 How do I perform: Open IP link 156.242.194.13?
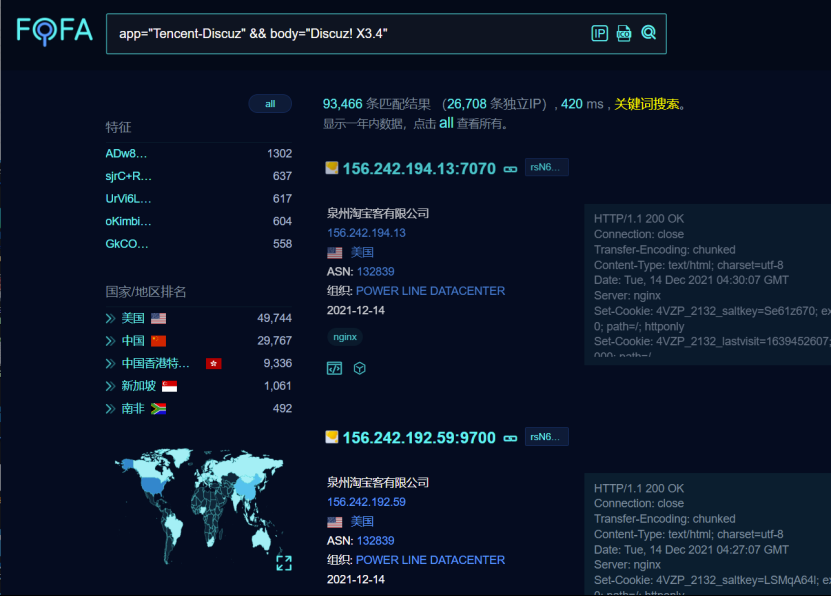tap(366, 233)
